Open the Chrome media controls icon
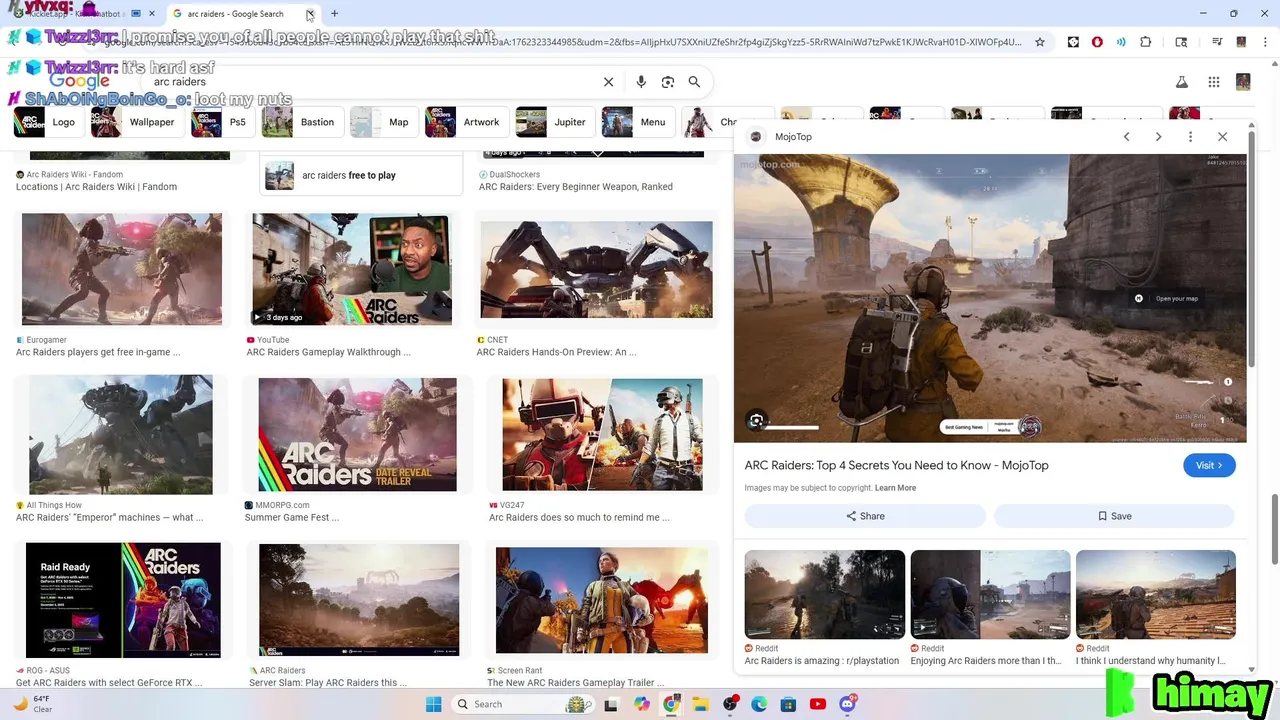 [1217, 42]
